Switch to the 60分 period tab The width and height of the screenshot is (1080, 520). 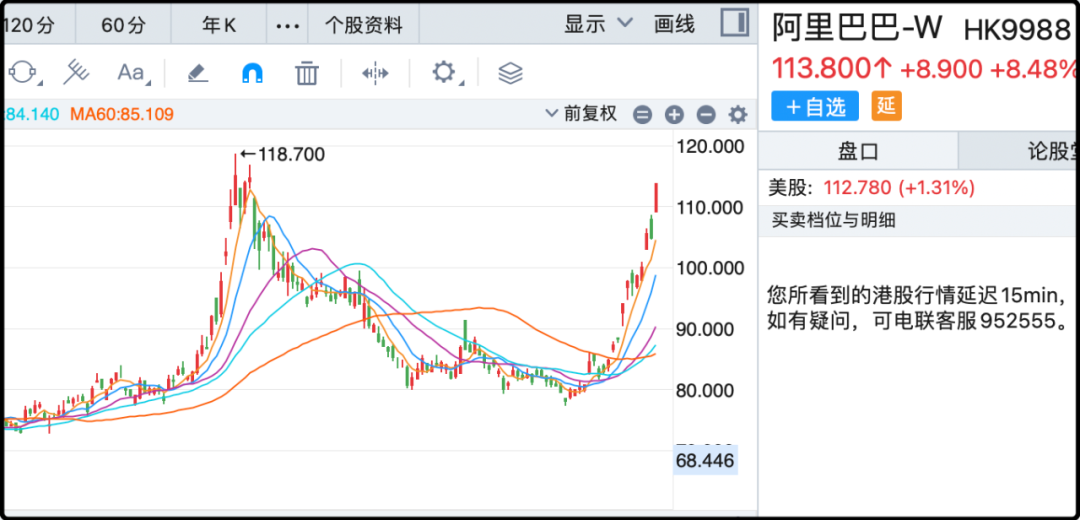click(x=123, y=25)
